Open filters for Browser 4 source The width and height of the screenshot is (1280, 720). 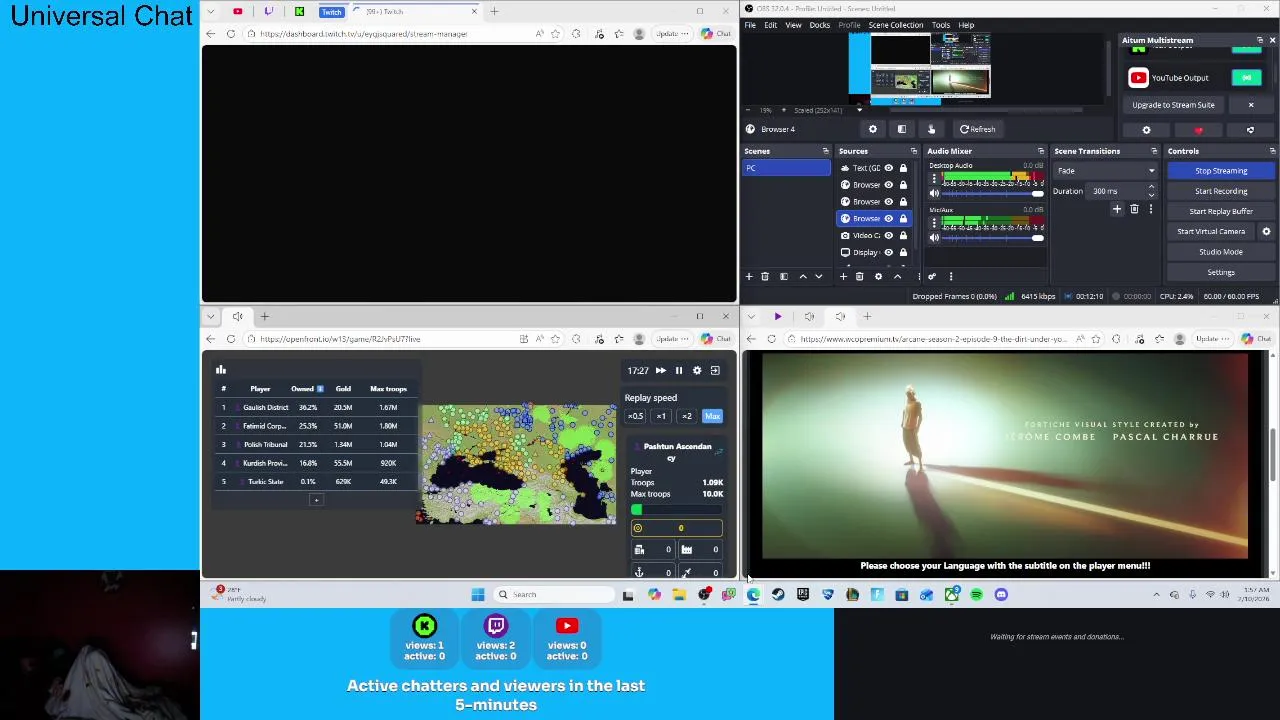(902, 129)
